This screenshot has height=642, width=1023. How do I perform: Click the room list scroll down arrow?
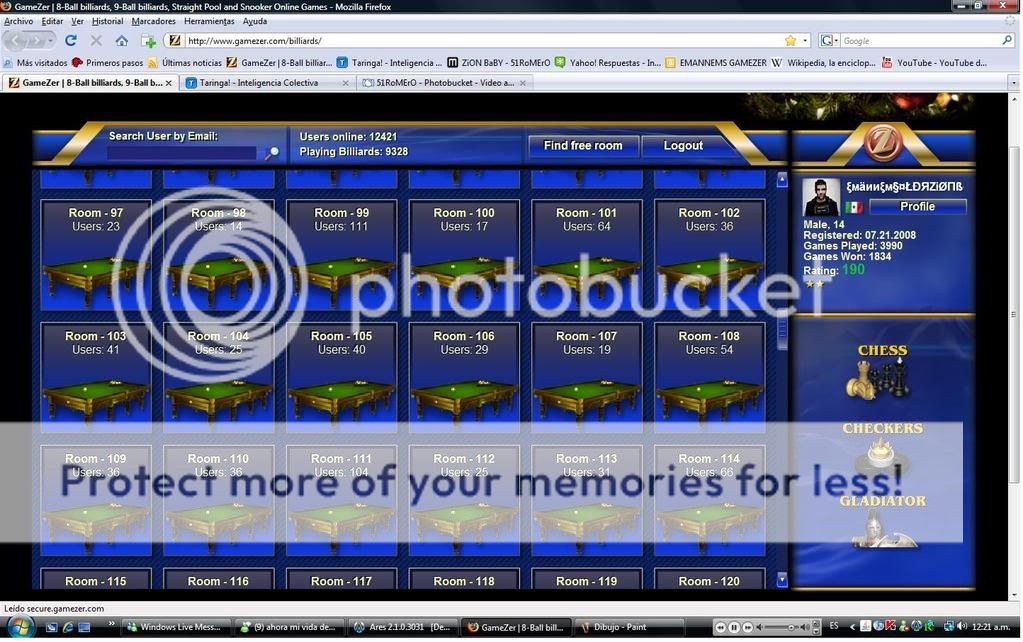click(x=782, y=579)
